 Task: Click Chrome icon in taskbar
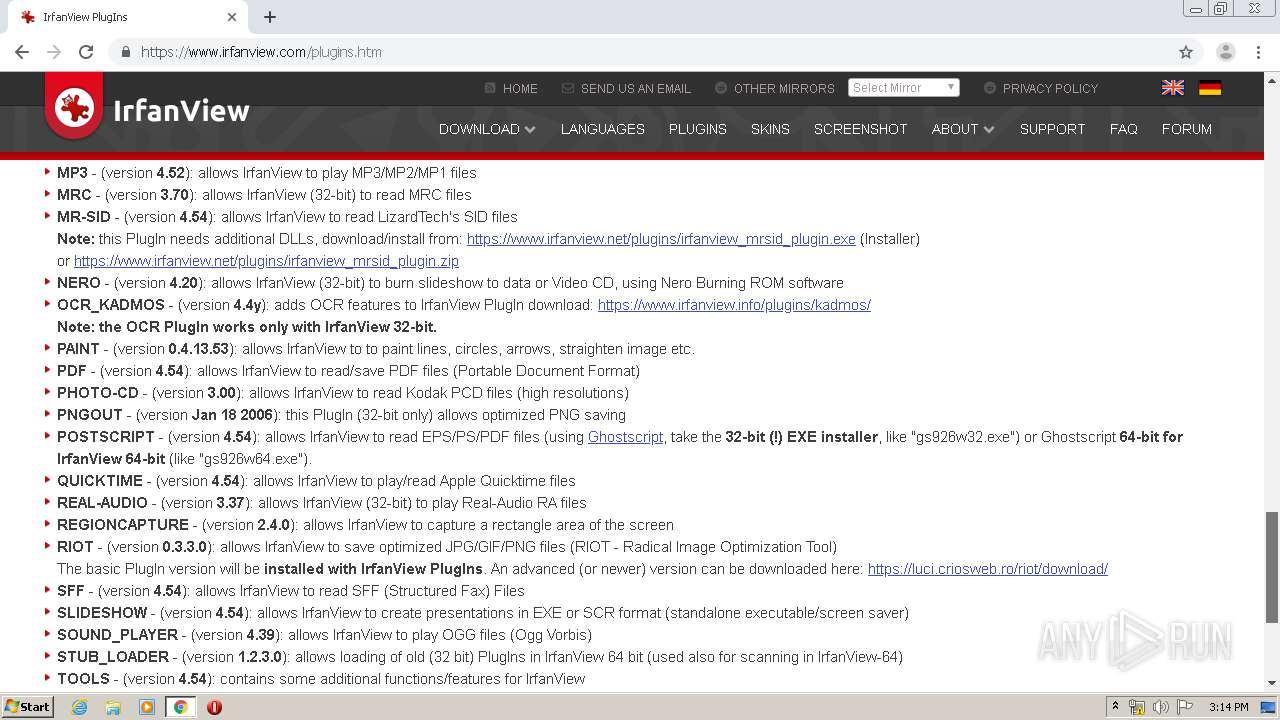[180, 707]
